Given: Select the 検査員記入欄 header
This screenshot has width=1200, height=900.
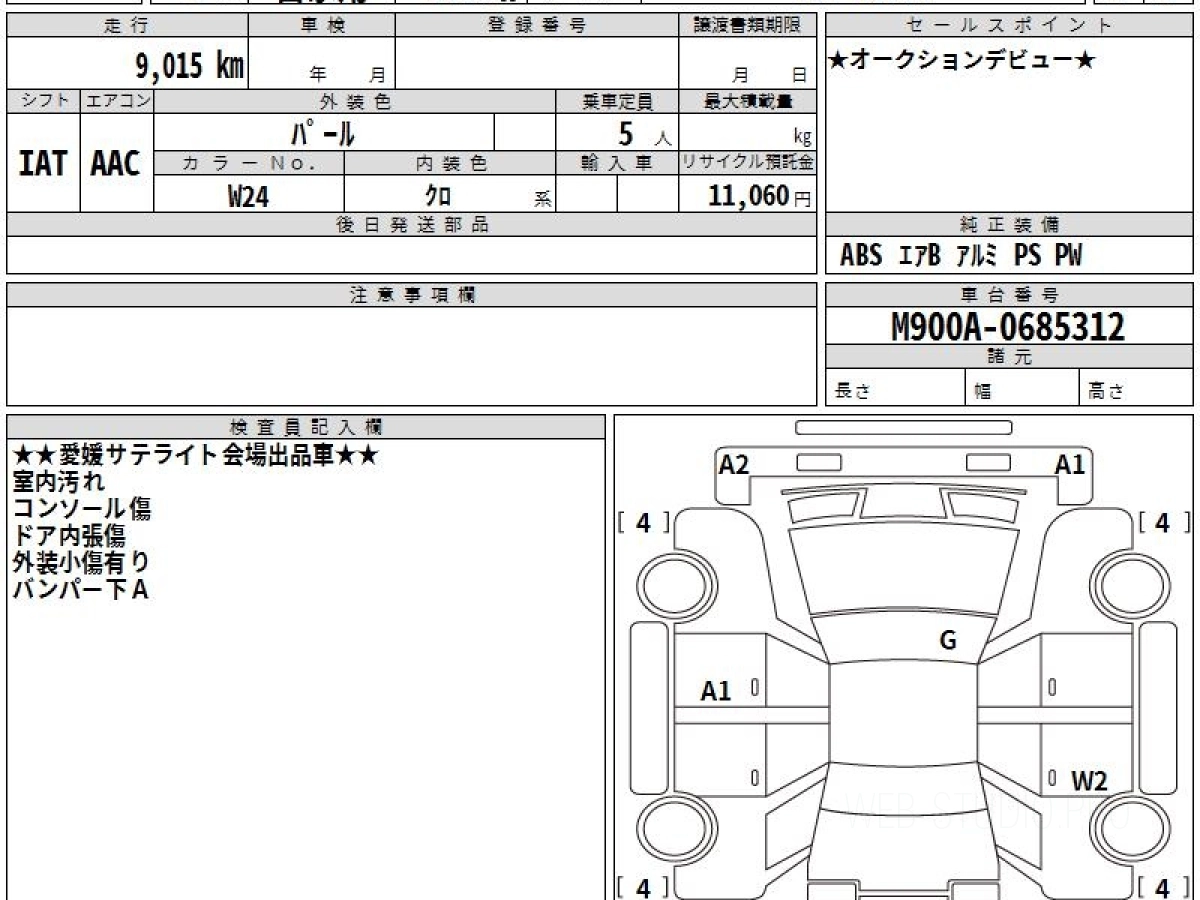Looking at the screenshot, I should 306,427.
